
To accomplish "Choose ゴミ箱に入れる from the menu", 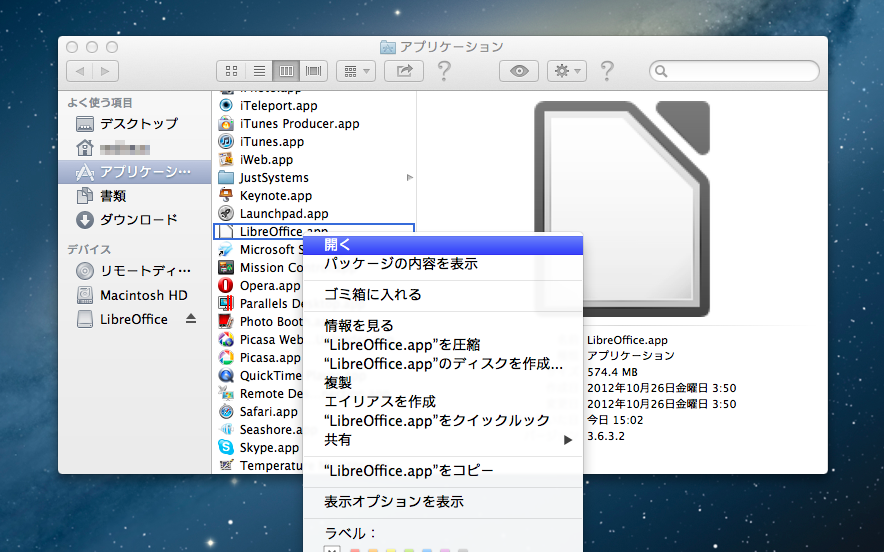I will coord(443,295).
